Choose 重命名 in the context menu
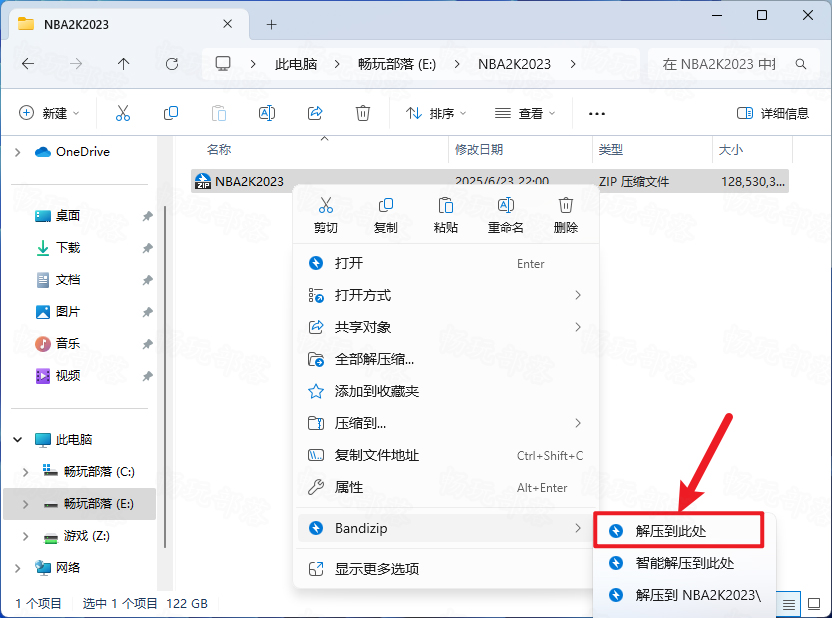832x618 pixels. 506,215
